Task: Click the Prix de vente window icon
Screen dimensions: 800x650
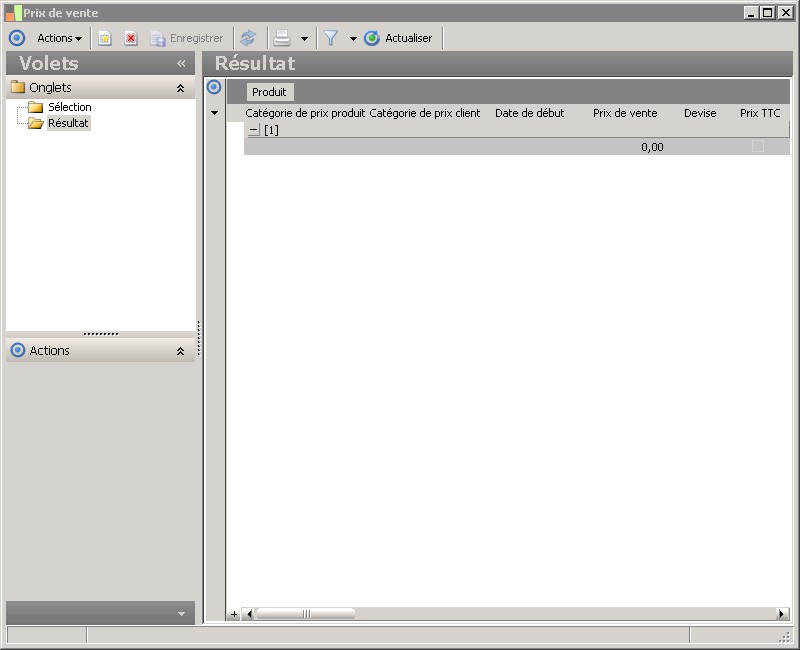Action: pos(14,13)
